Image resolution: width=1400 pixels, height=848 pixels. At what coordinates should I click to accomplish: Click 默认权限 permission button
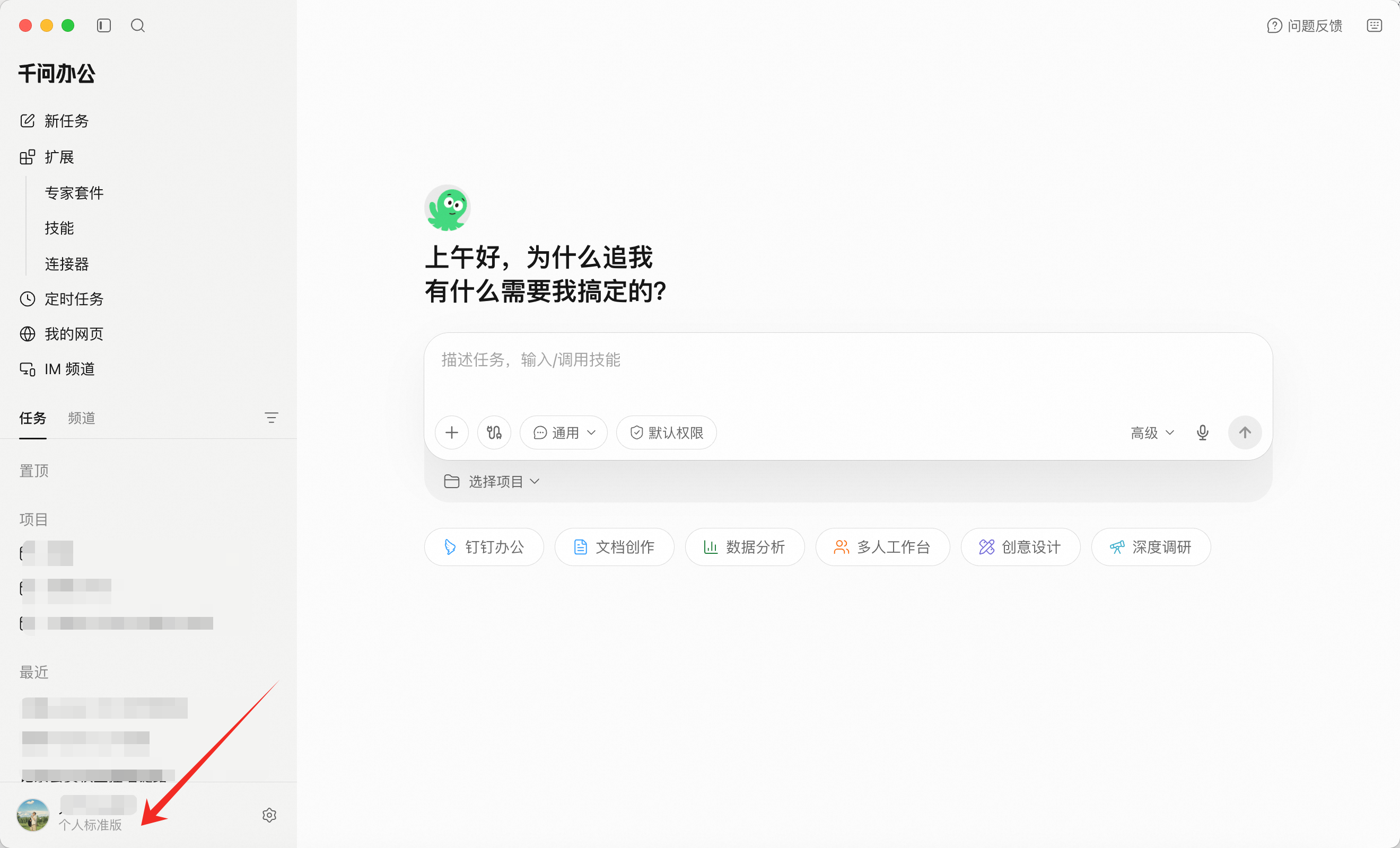click(667, 433)
